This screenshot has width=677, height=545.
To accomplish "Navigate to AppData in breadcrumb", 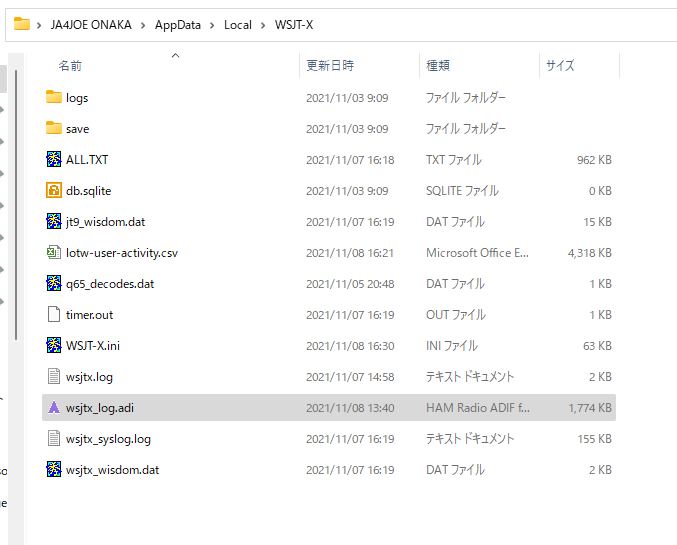I will pos(178,25).
